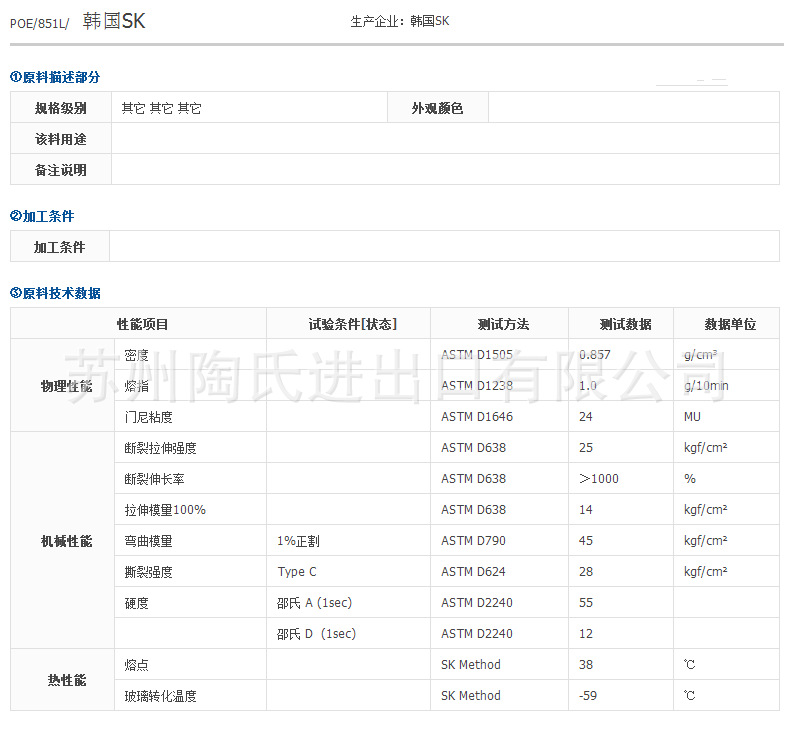Click the 该料用途 label cell

coord(61,139)
